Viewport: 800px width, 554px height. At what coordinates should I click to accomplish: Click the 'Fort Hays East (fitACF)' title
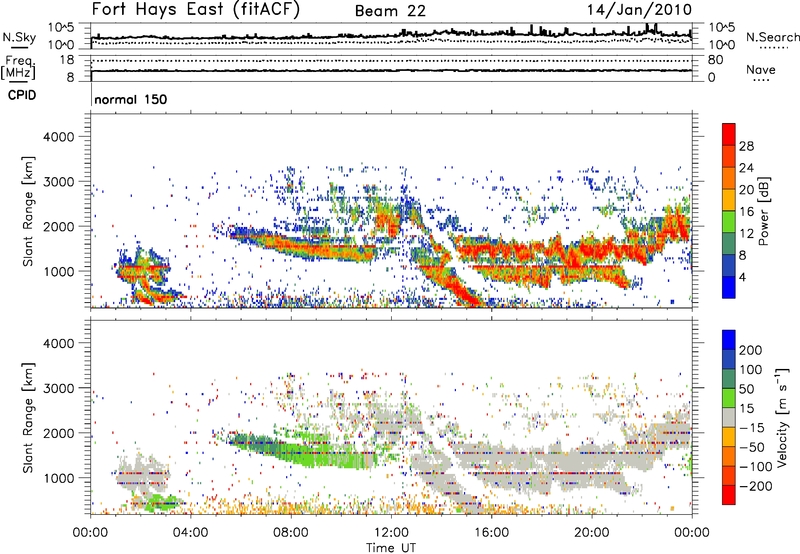195,9
